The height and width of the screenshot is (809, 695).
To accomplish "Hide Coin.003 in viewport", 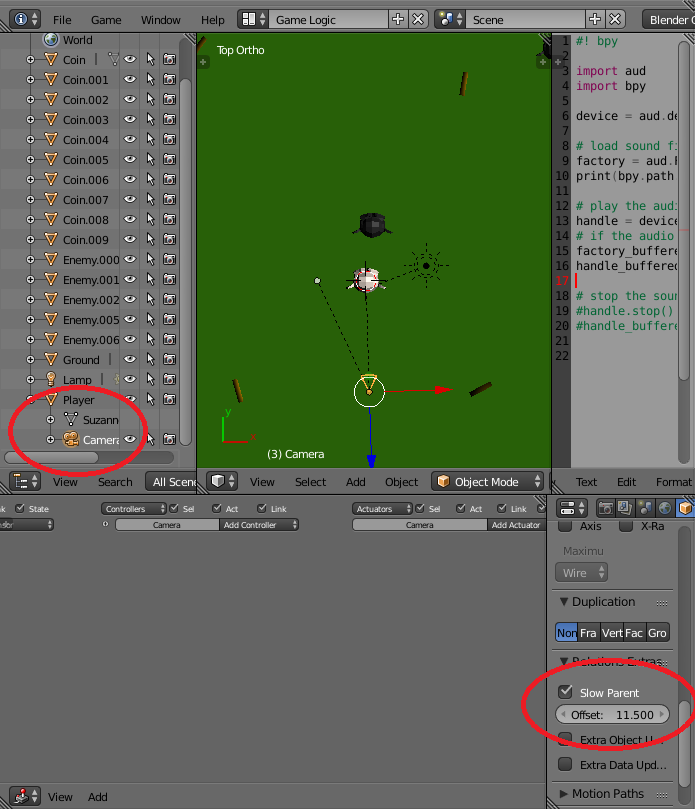I will (130, 119).
